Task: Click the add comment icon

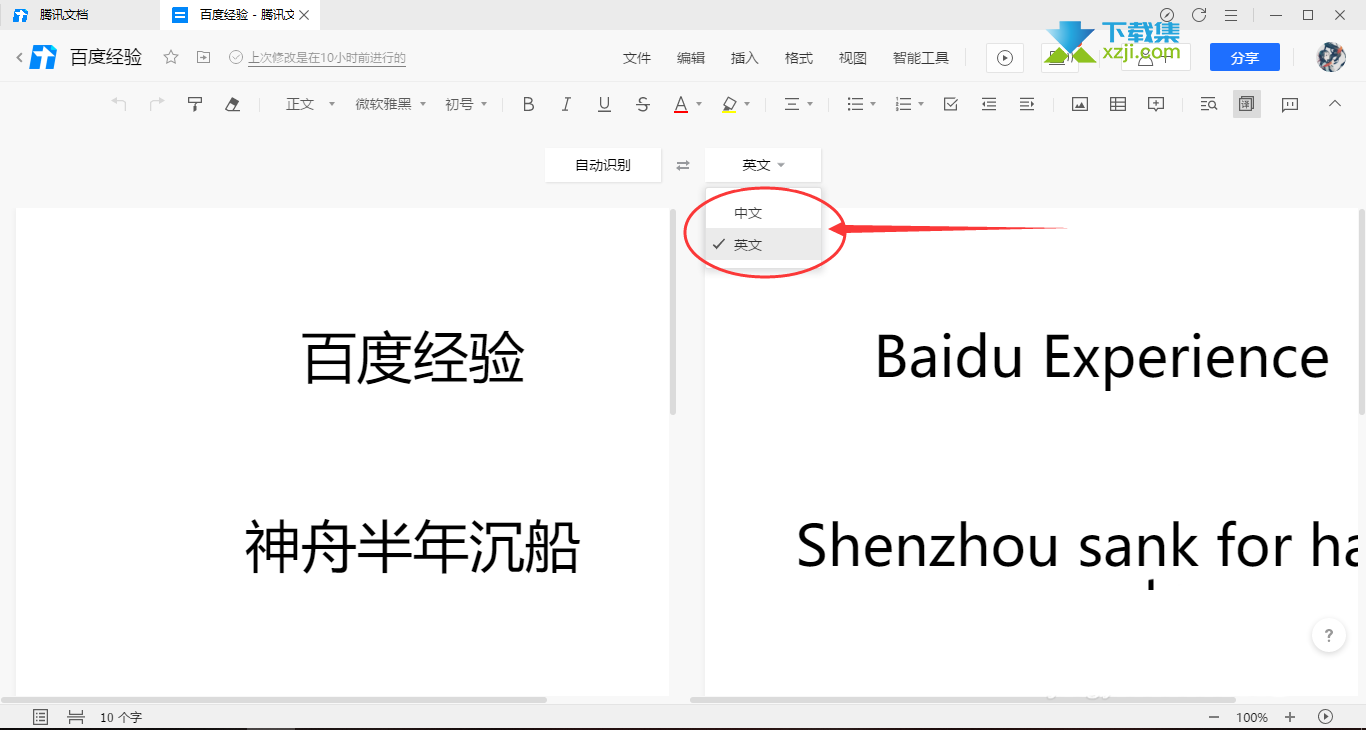Action: click(1156, 104)
